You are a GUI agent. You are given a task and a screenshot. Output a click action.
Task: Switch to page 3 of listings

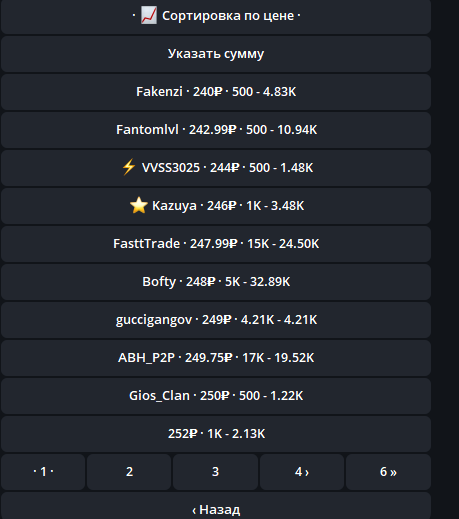[215, 472]
